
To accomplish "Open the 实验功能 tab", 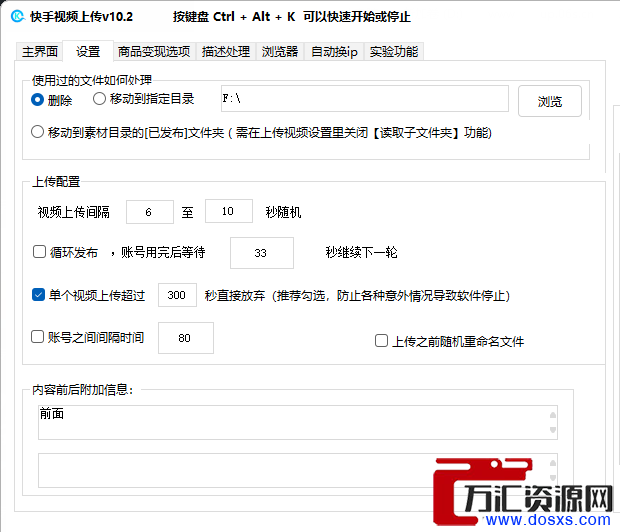I will tap(394, 51).
